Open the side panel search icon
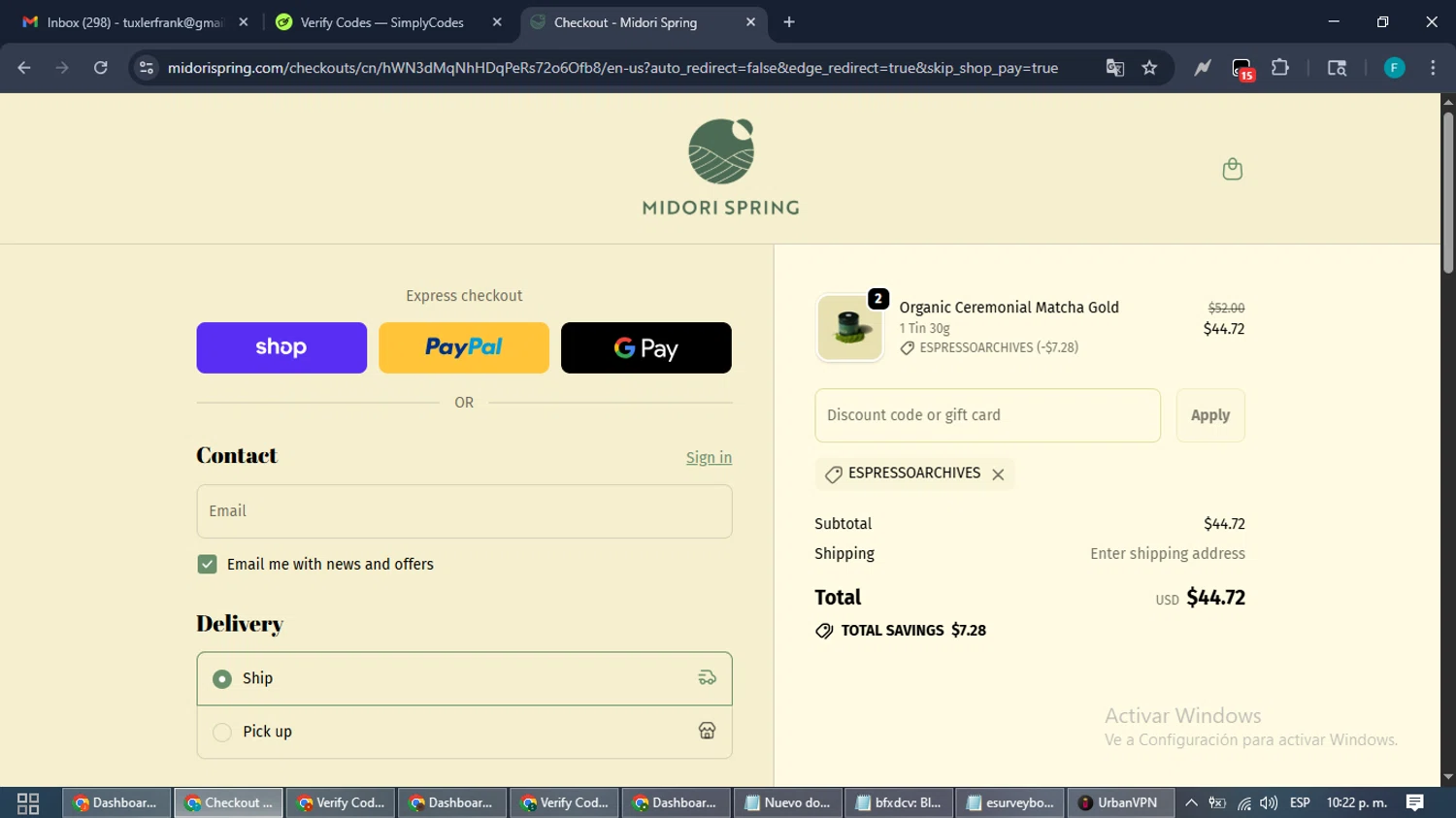Screen dimensions: 1456x818 coord(1337,68)
